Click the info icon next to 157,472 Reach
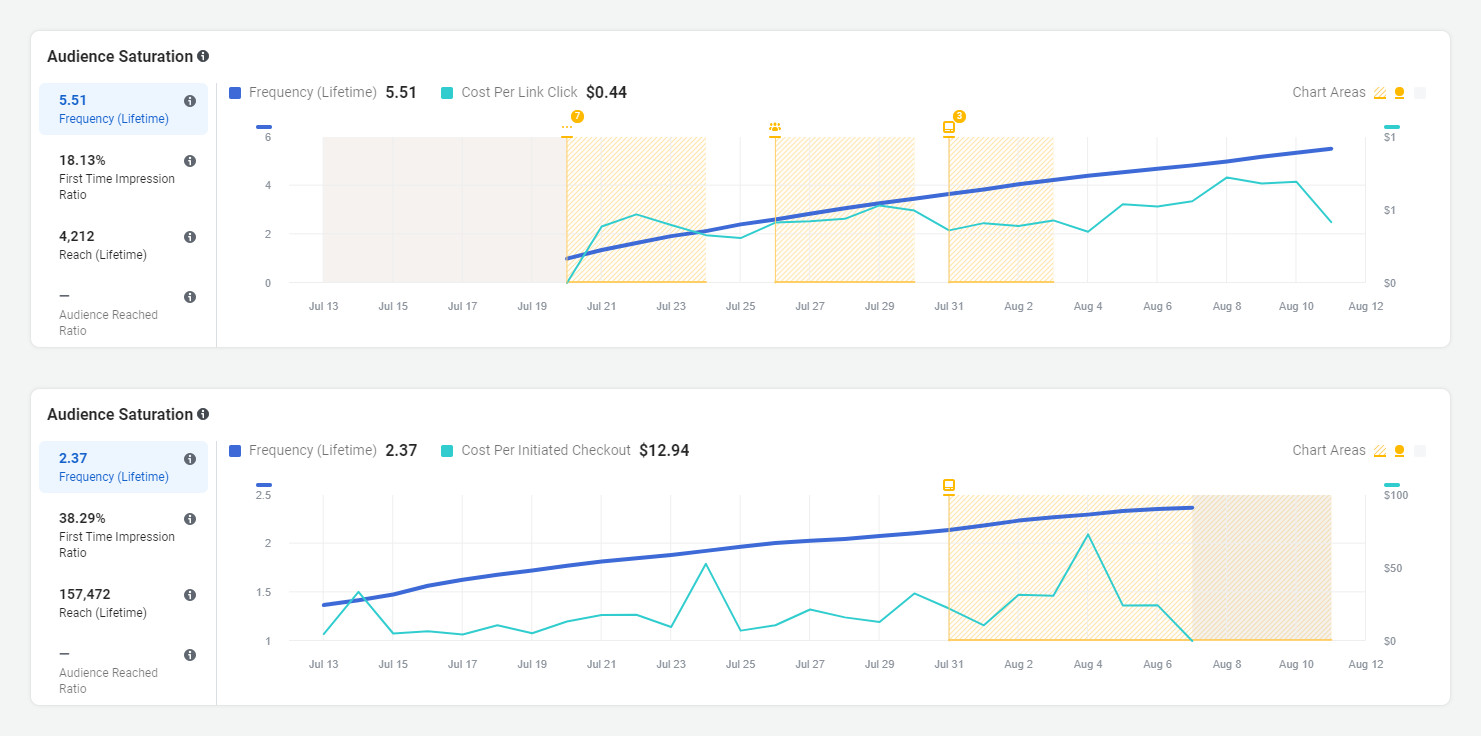Viewport: 1481px width, 736px height. [x=190, y=595]
